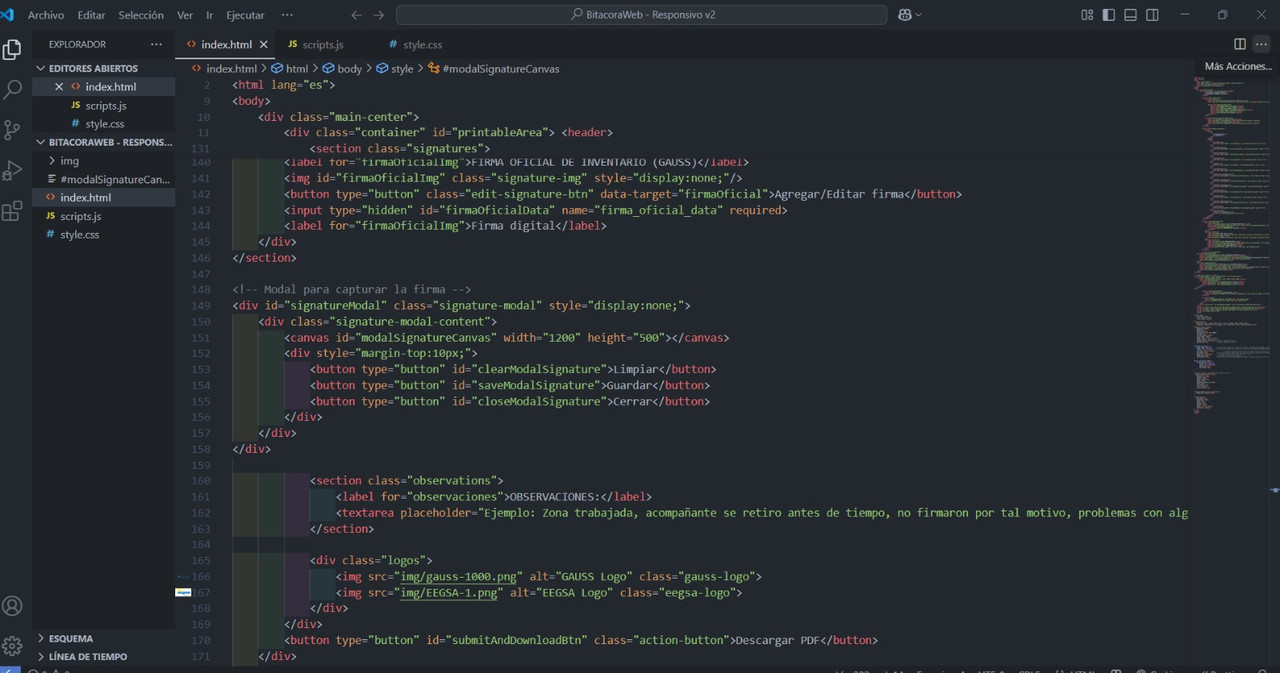This screenshot has height=673, width=1280.
Task: Click the "OBSERVACIONES:" label text in code
Action: 555,497
